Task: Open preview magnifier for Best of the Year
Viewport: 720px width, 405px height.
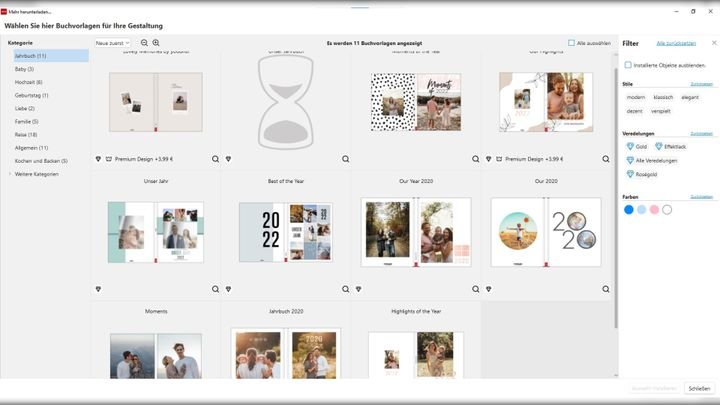Action: tap(345, 288)
